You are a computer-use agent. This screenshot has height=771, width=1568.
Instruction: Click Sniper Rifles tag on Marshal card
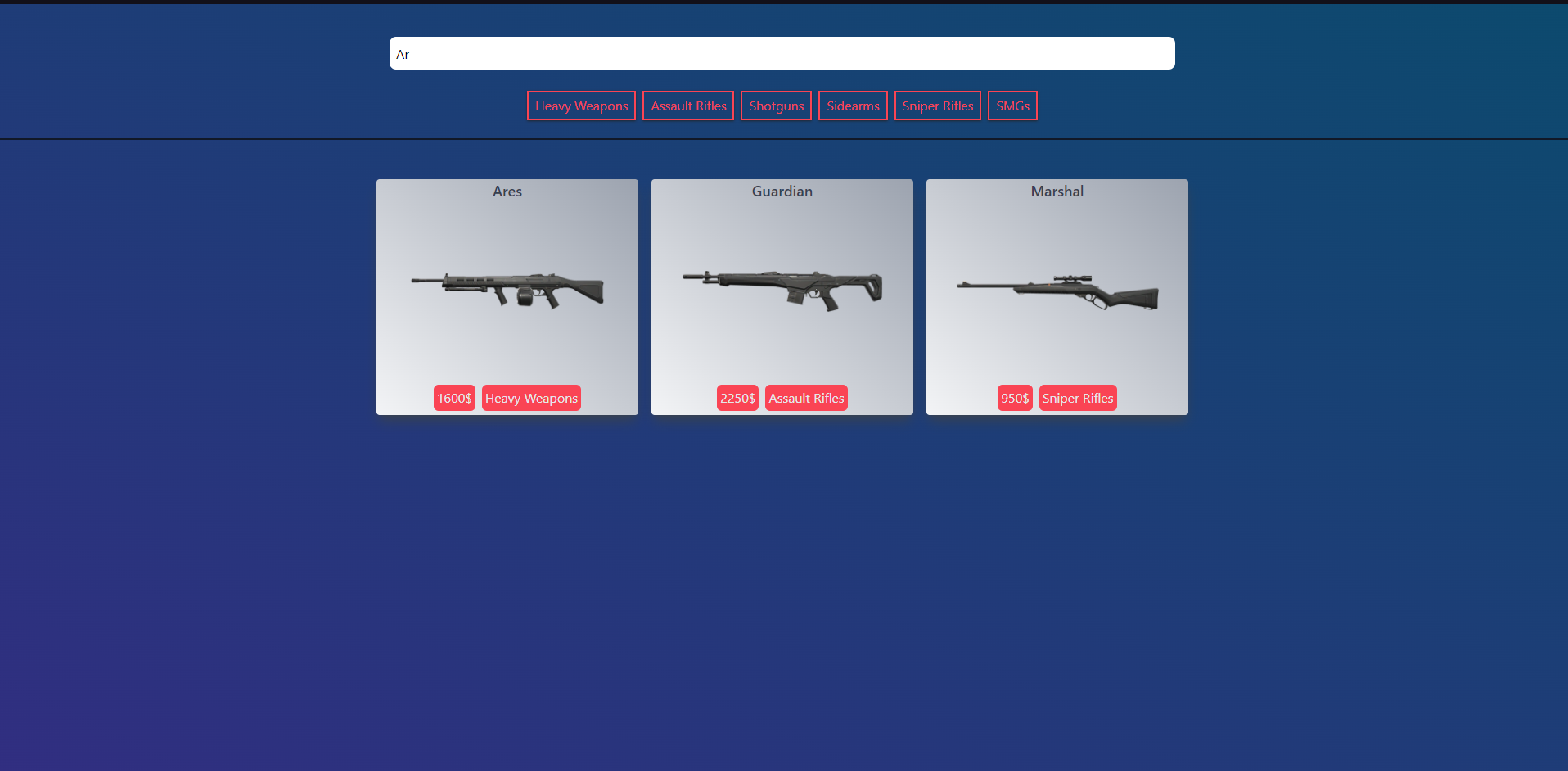point(1078,398)
